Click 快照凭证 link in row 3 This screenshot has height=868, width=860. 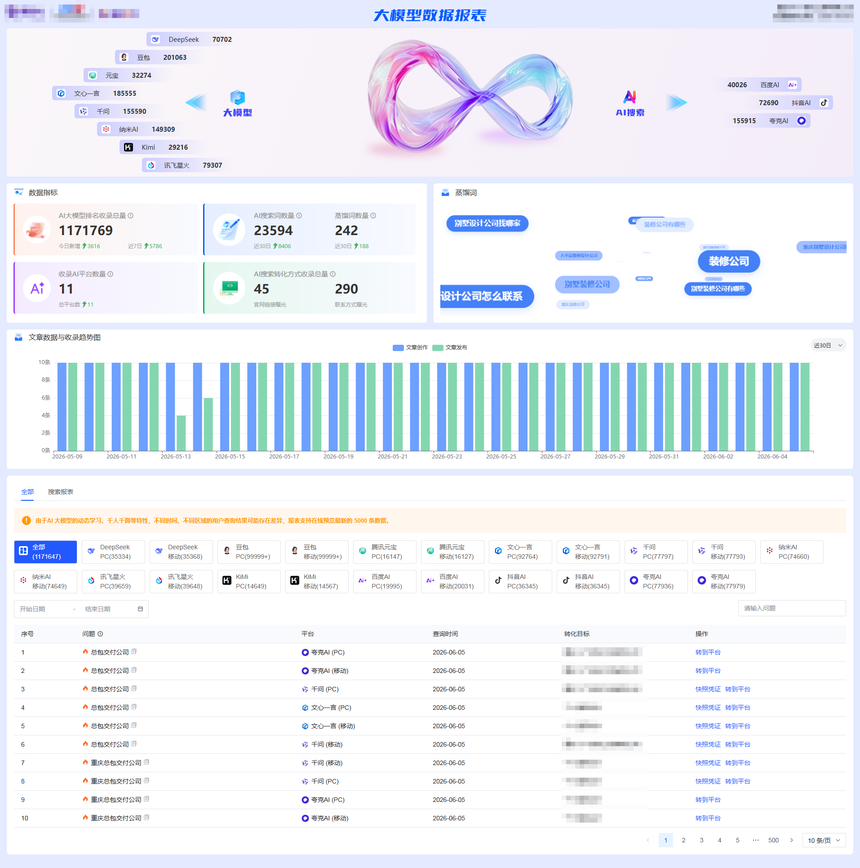click(708, 689)
